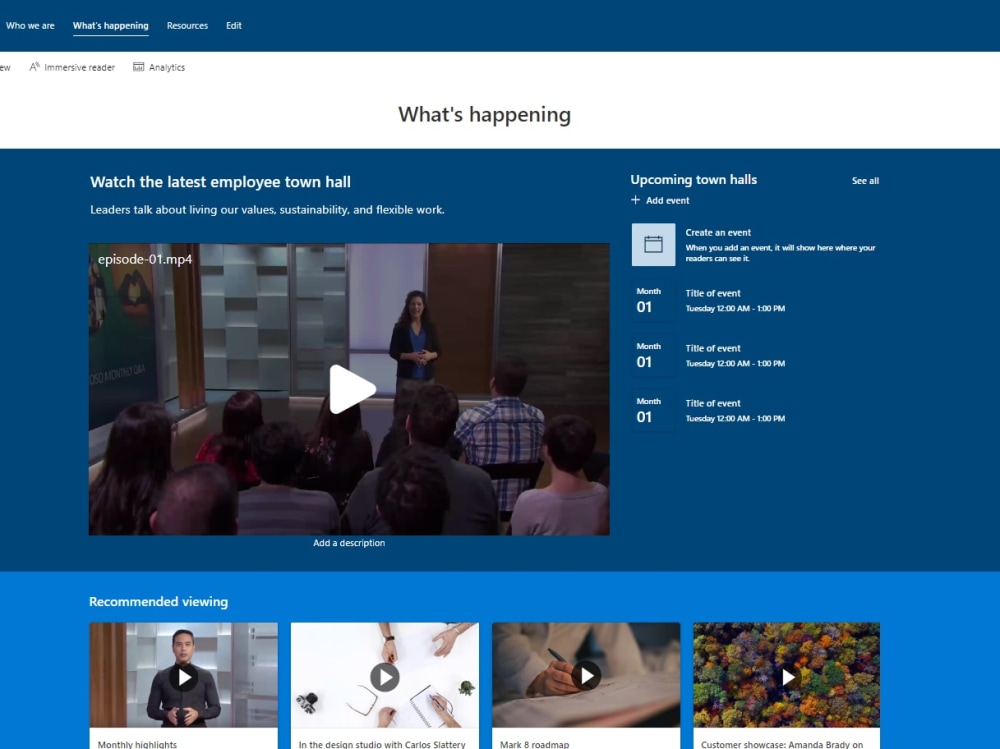This screenshot has height=749, width=1000.
Task: Open the third Title of event entry
Action: point(712,403)
